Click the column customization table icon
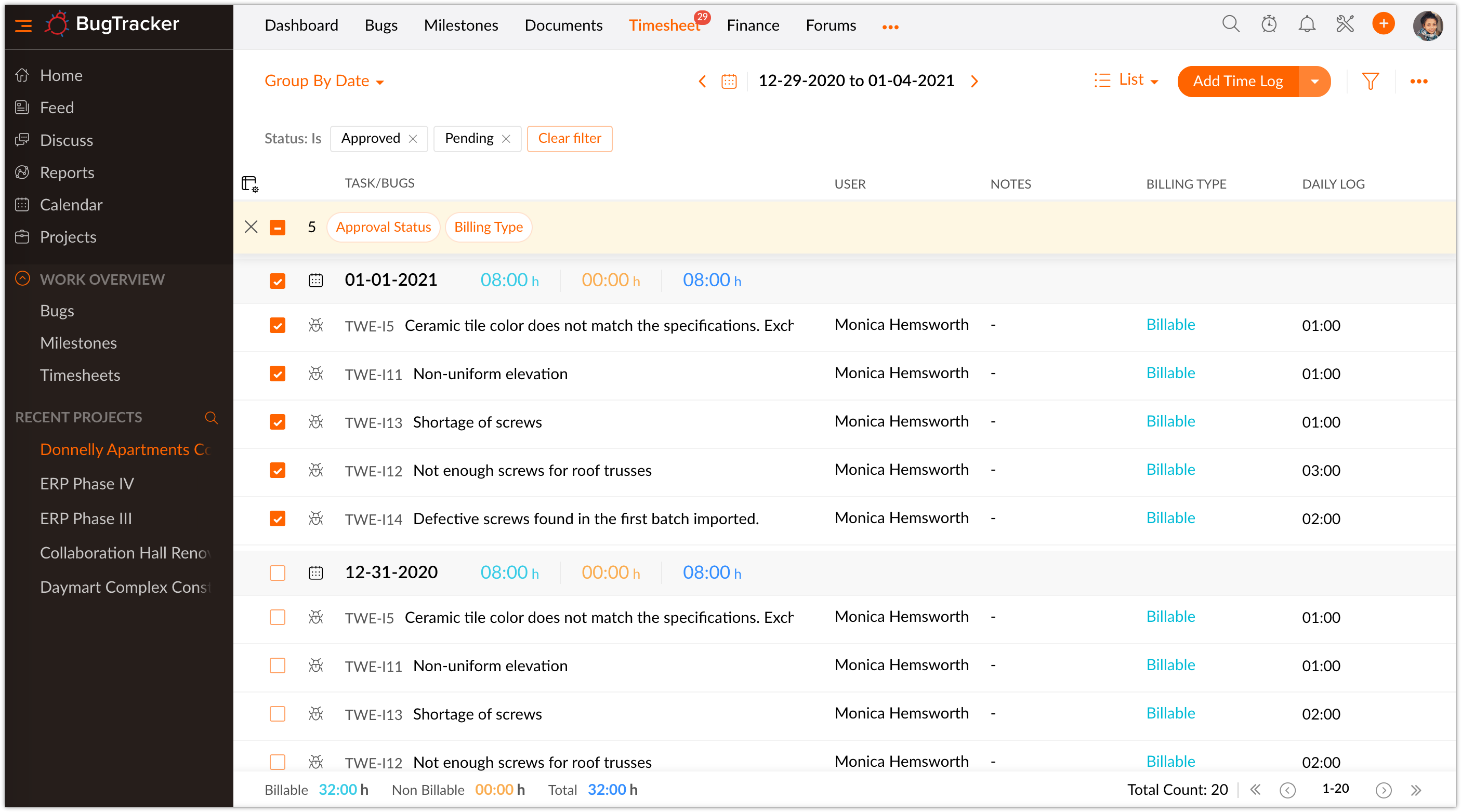Screen dimensions: 1461x812 (249, 184)
